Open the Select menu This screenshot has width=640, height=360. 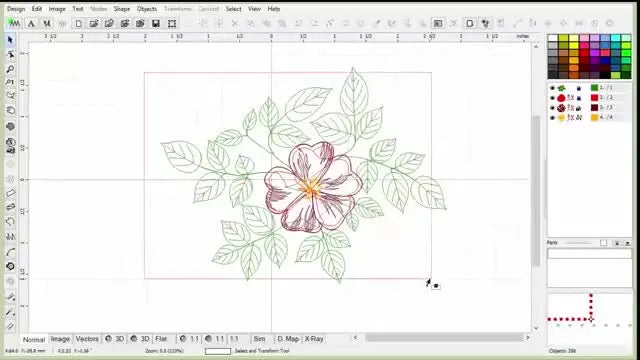click(x=233, y=9)
